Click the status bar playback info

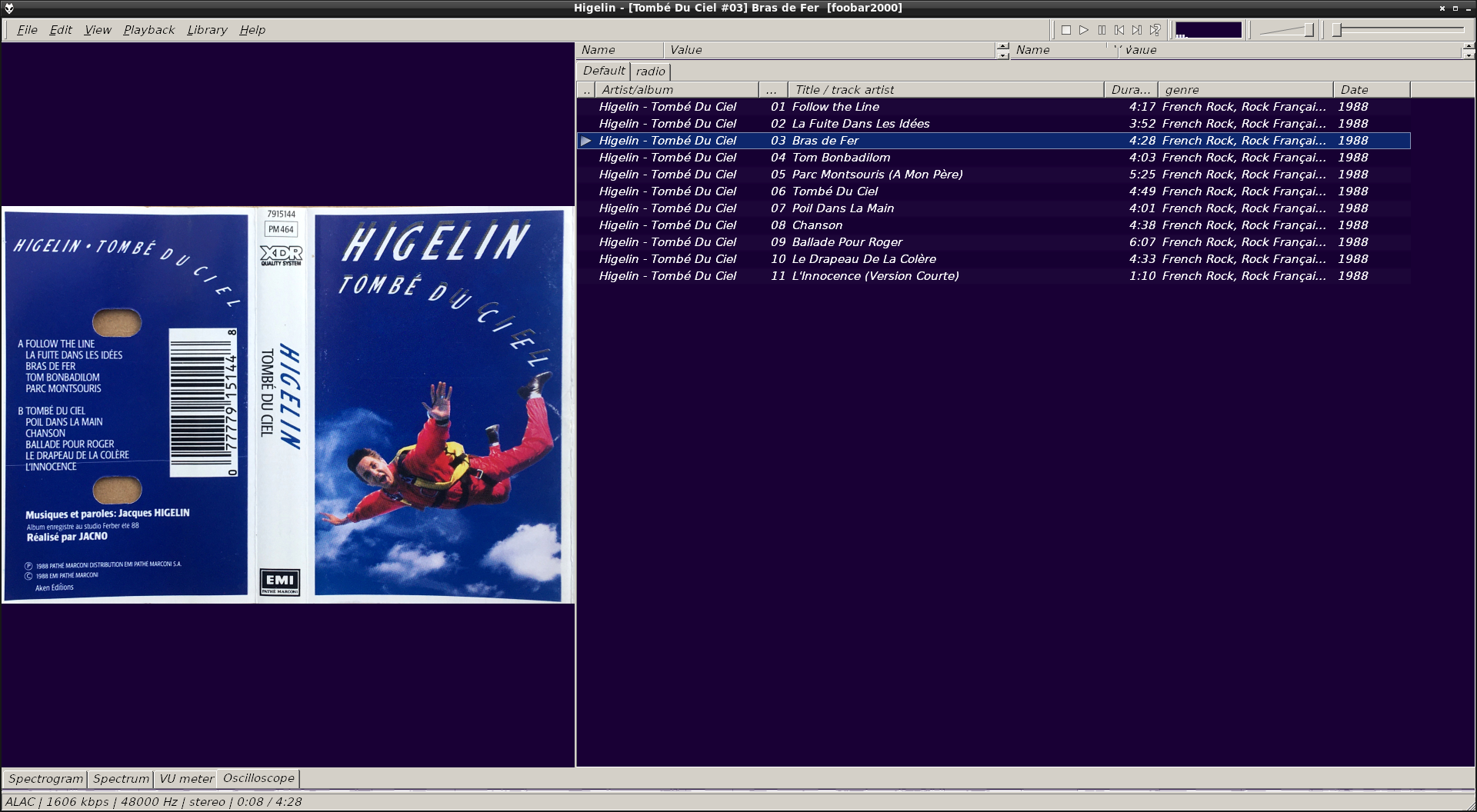coord(154,802)
